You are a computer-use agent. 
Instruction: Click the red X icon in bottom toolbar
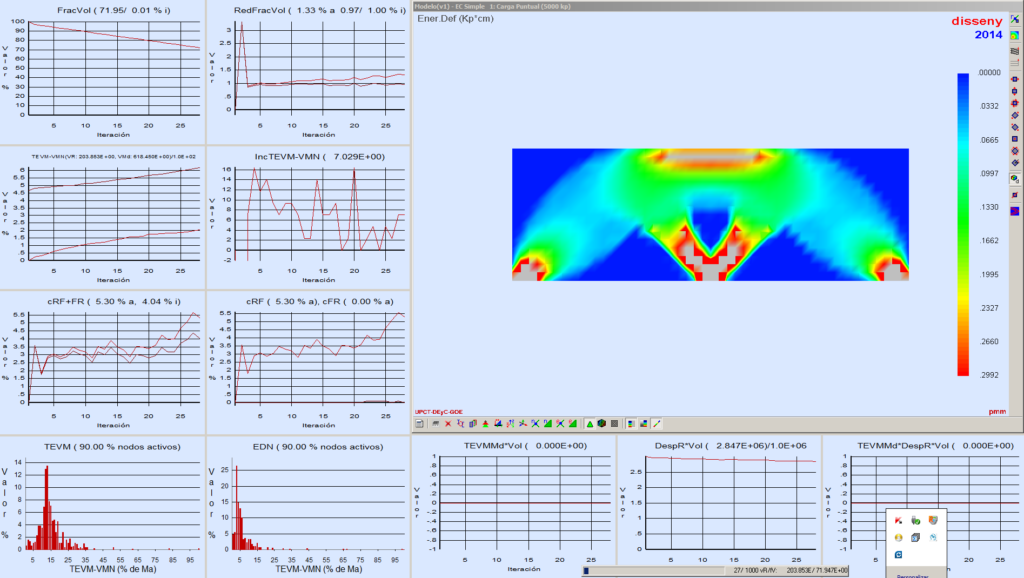click(448, 423)
